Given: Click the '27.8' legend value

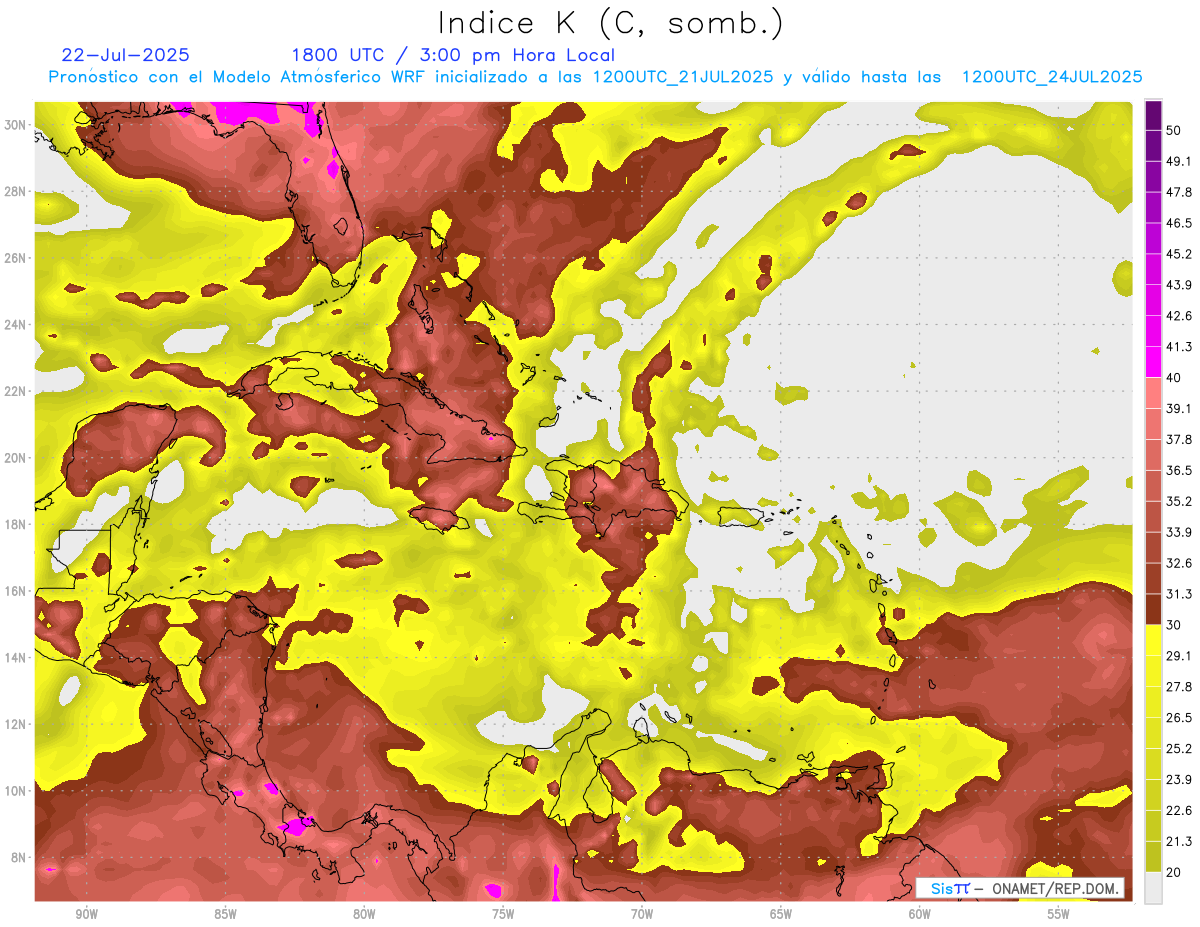Looking at the screenshot, I should click(1178, 686).
